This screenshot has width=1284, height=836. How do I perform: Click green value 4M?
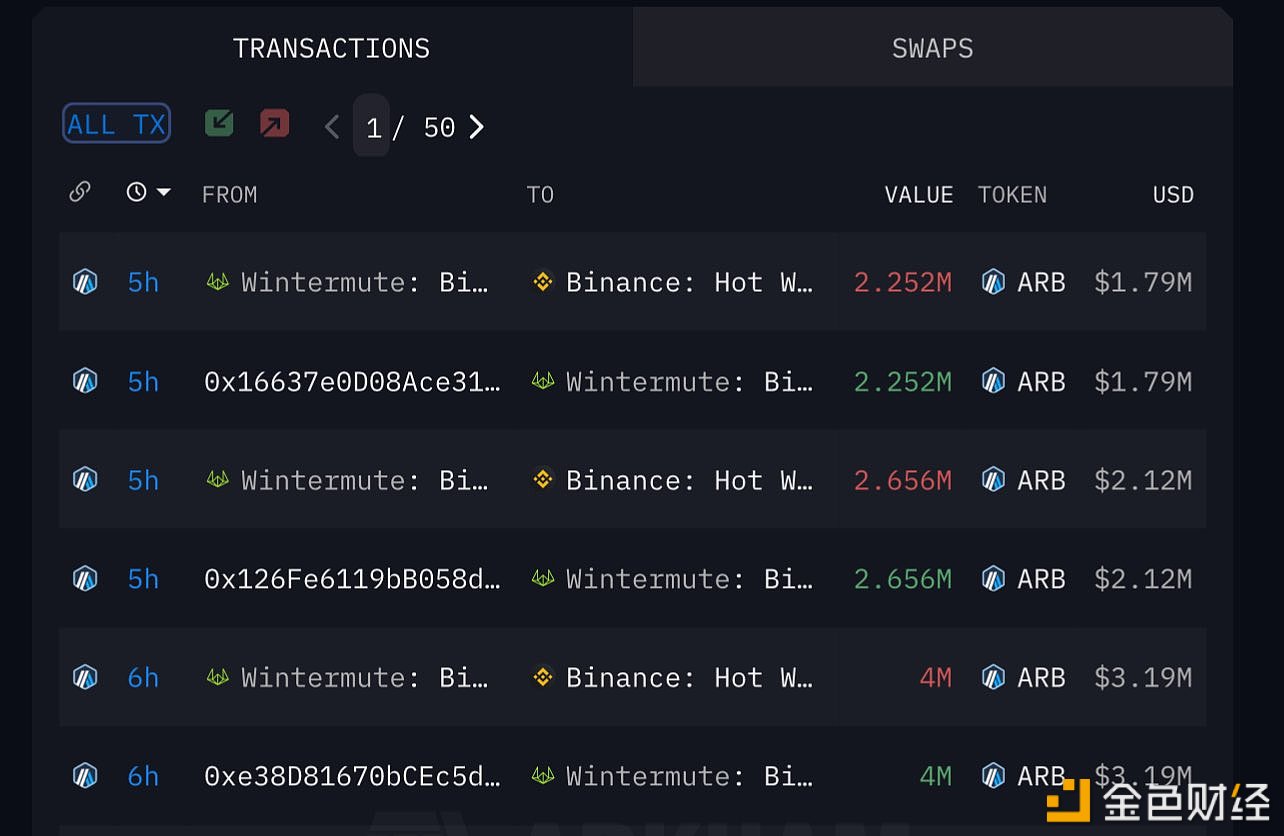[935, 776]
